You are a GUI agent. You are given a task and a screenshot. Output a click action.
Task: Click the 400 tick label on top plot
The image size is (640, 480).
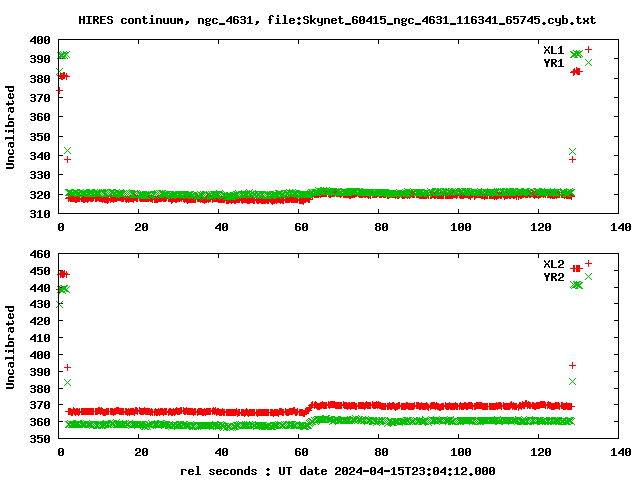tap(40, 40)
